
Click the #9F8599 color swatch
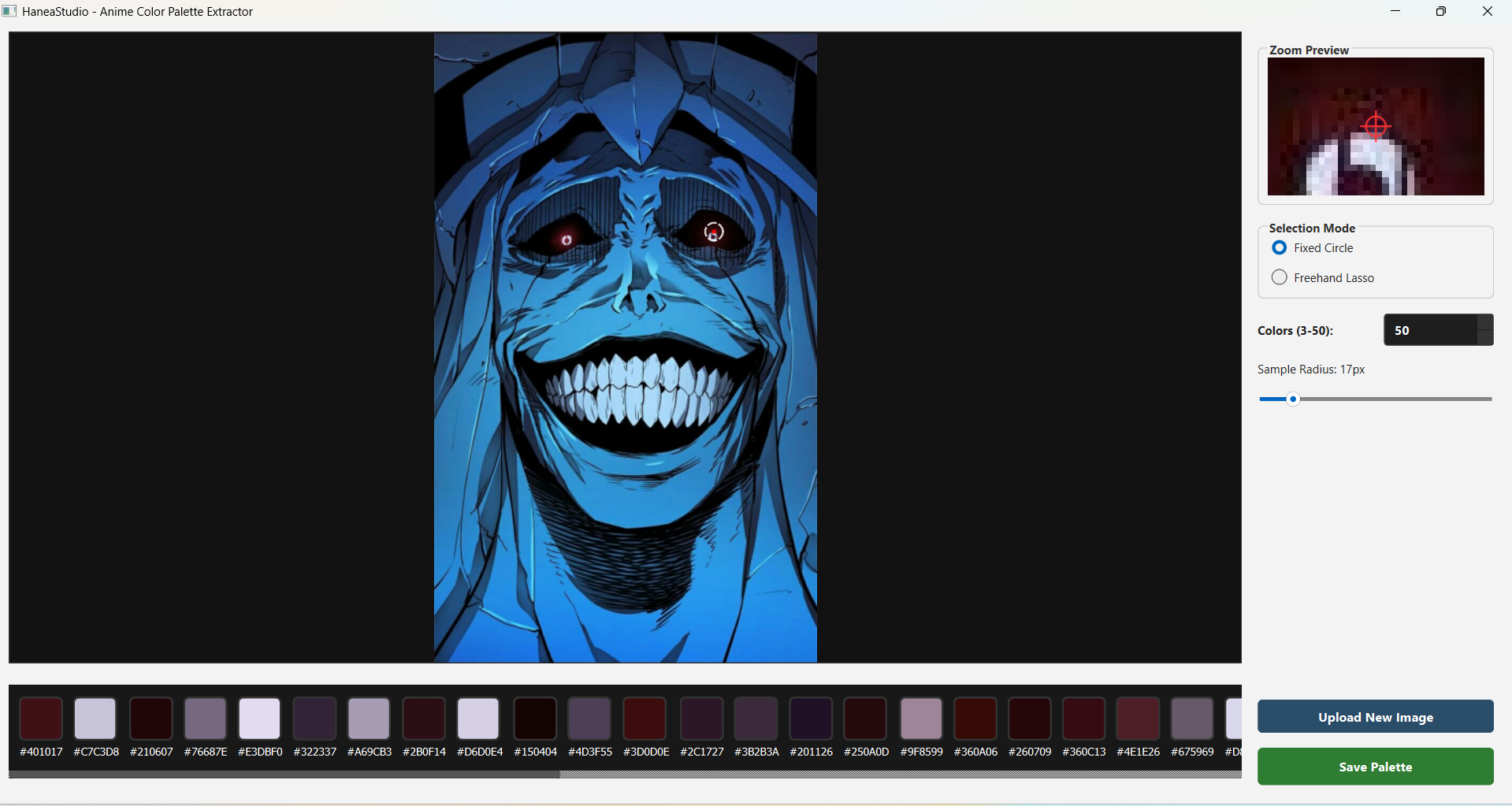pyautogui.click(x=921, y=718)
